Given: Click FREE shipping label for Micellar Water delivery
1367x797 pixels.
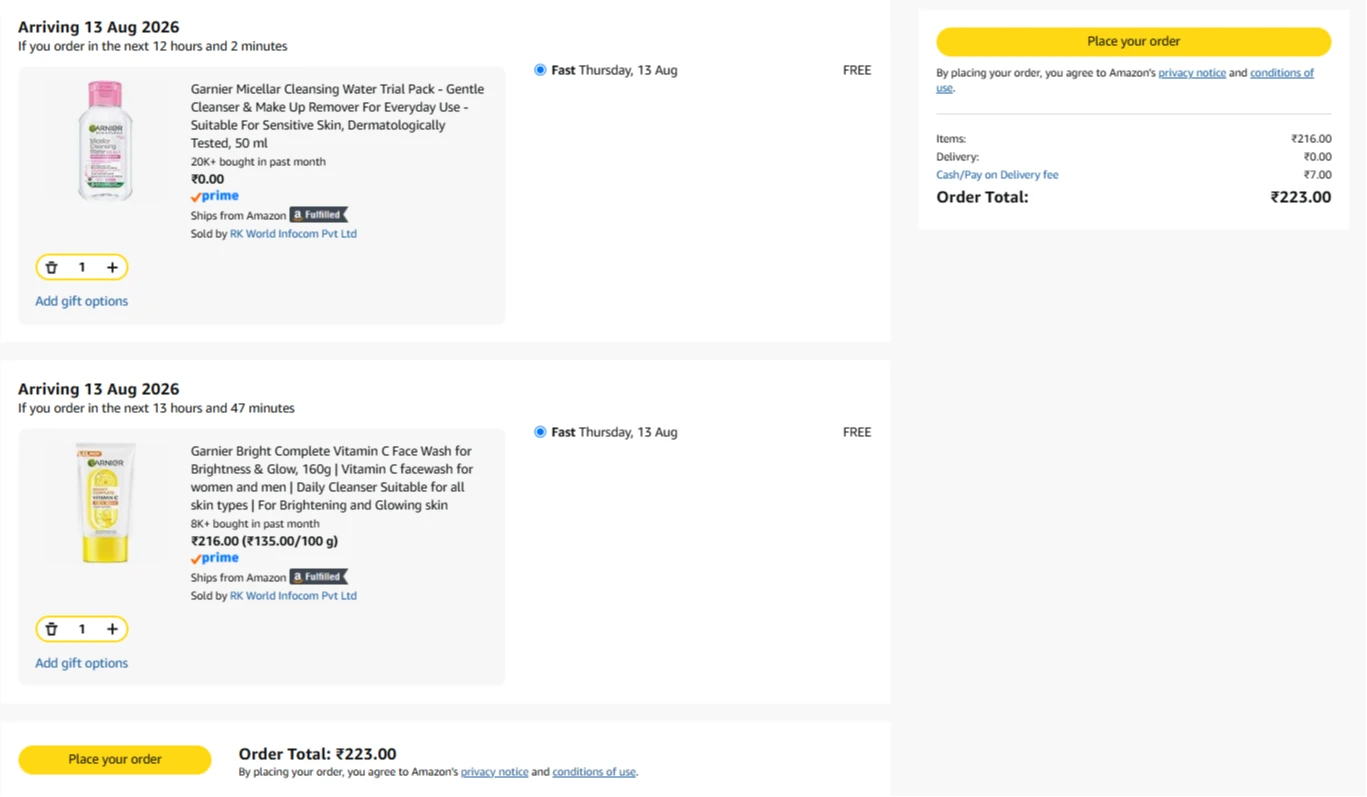Looking at the screenshot, I should coord(857,70).
